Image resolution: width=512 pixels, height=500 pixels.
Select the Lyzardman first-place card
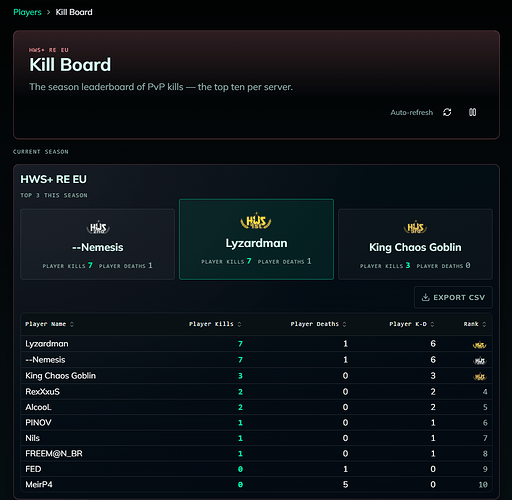click(x=256, y=239)
